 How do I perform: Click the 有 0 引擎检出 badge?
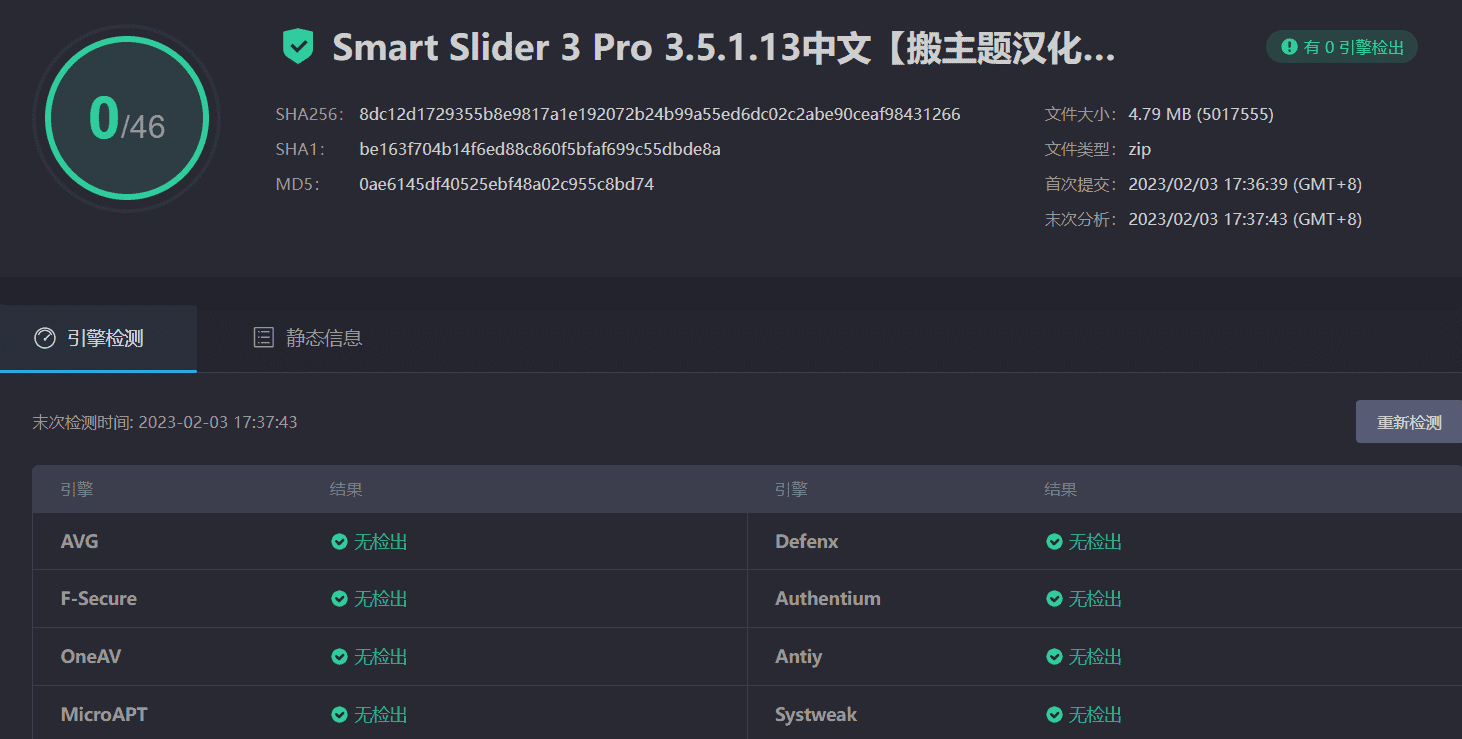coord(1342,47)
